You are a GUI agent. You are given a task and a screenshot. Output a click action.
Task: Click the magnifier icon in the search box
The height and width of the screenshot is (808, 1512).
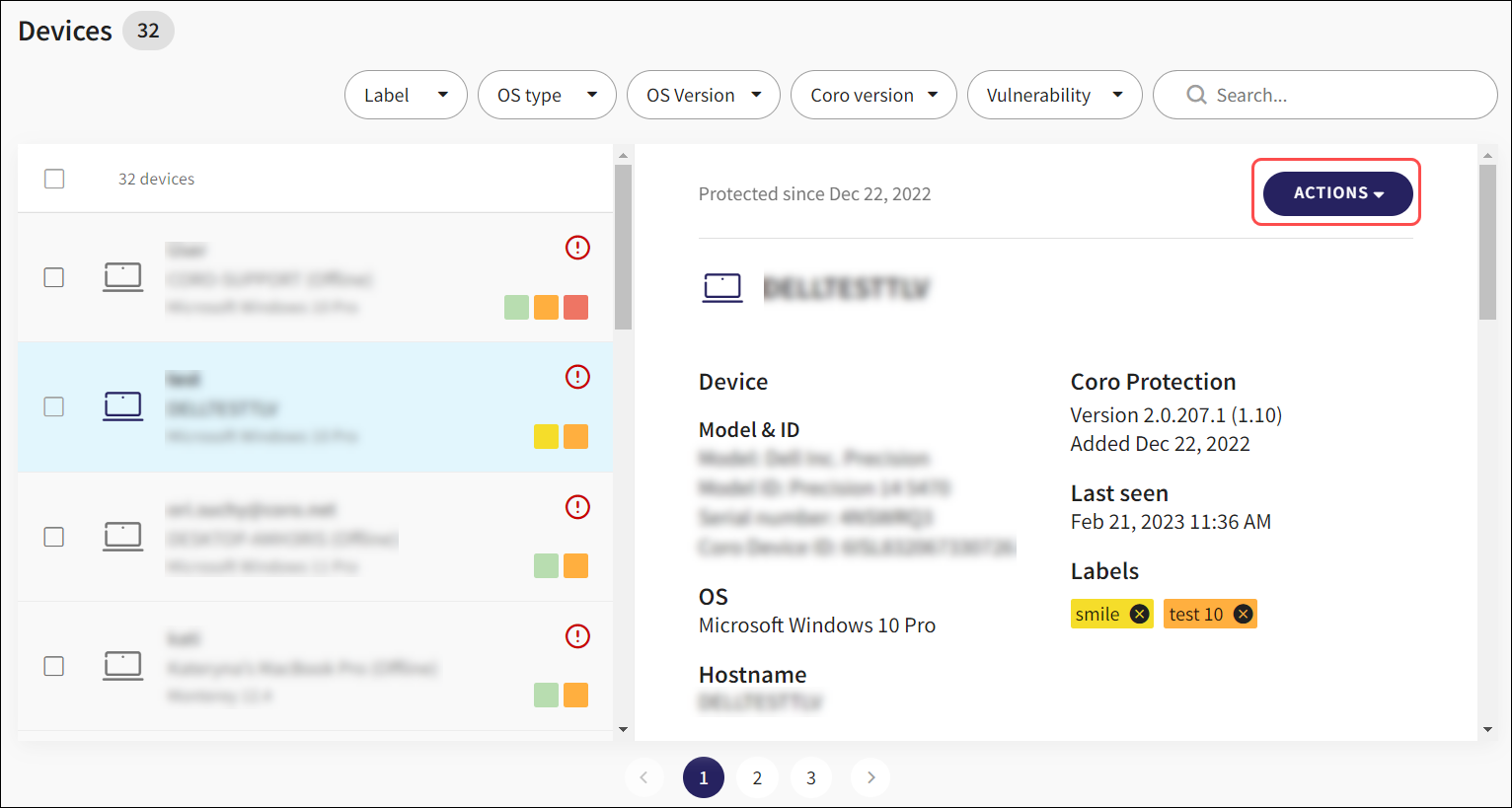(1196, 95)
